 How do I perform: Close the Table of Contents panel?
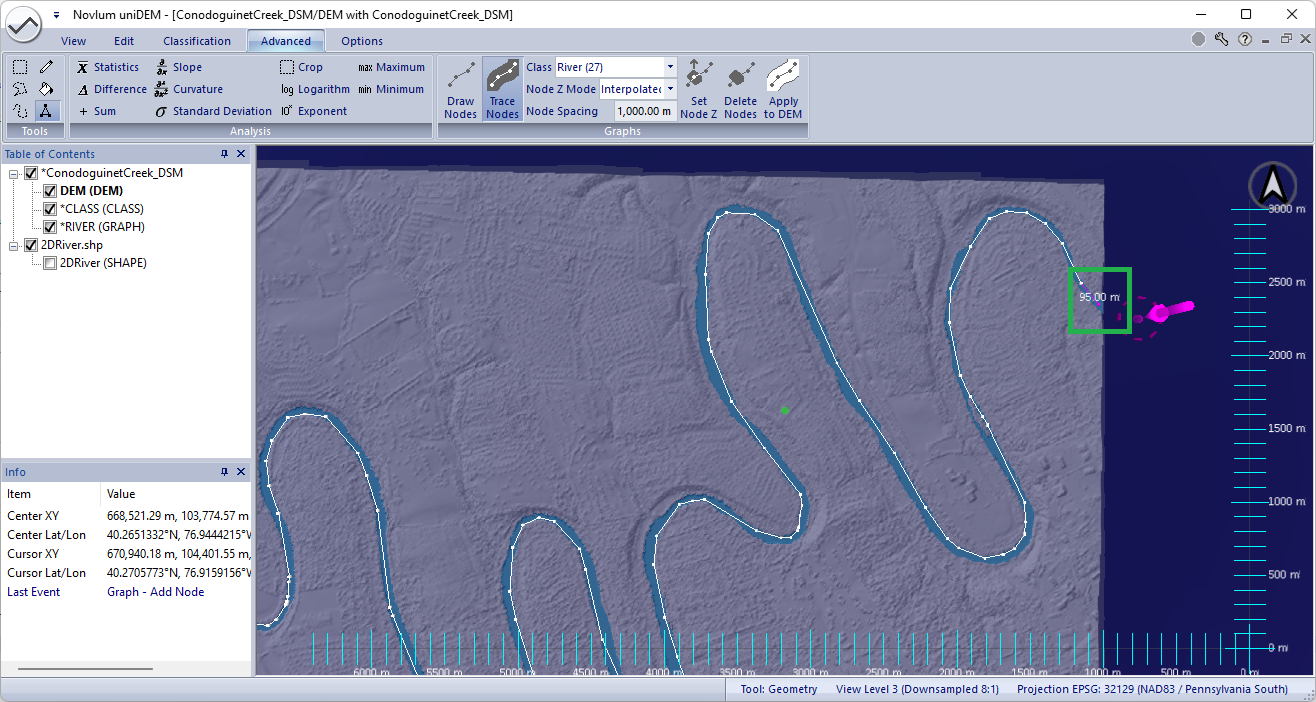[x=241, y=154]
